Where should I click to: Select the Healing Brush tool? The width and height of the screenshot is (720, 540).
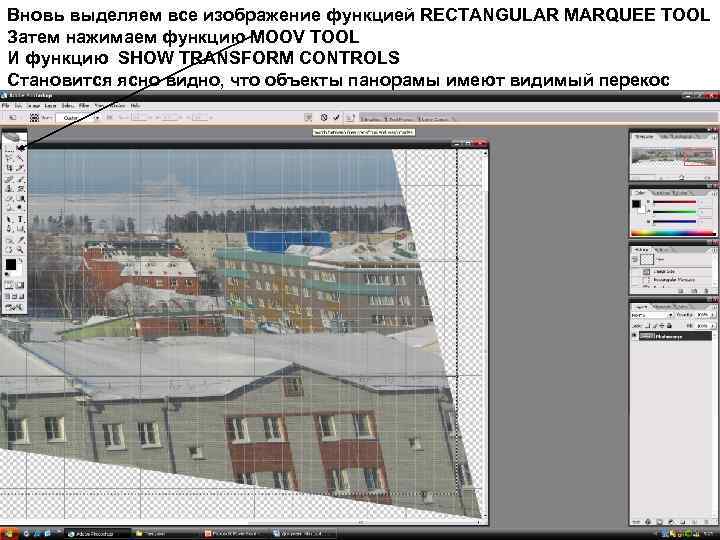[9, 179]
